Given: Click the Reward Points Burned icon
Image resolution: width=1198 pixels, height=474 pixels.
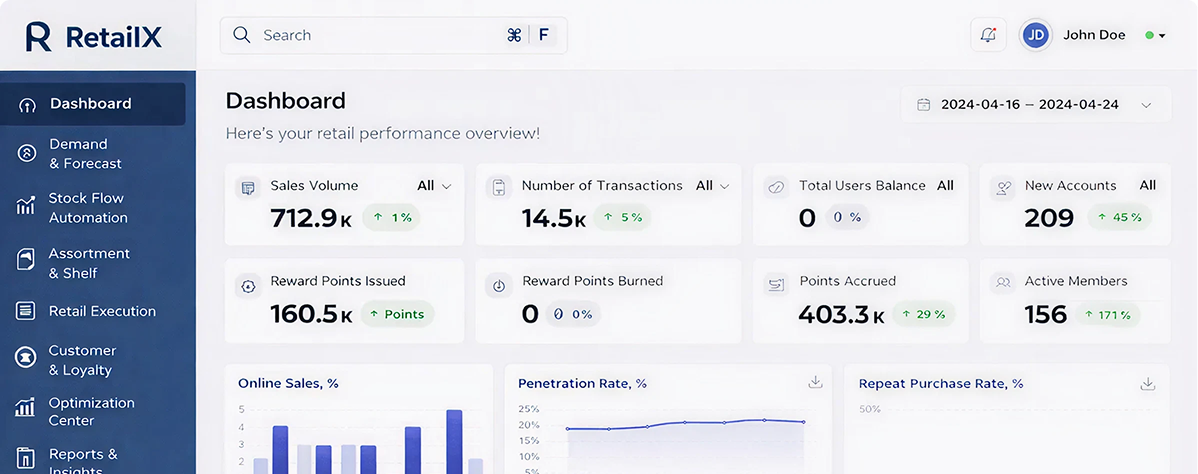Looking at the screenshot, I should pos(499,286).
